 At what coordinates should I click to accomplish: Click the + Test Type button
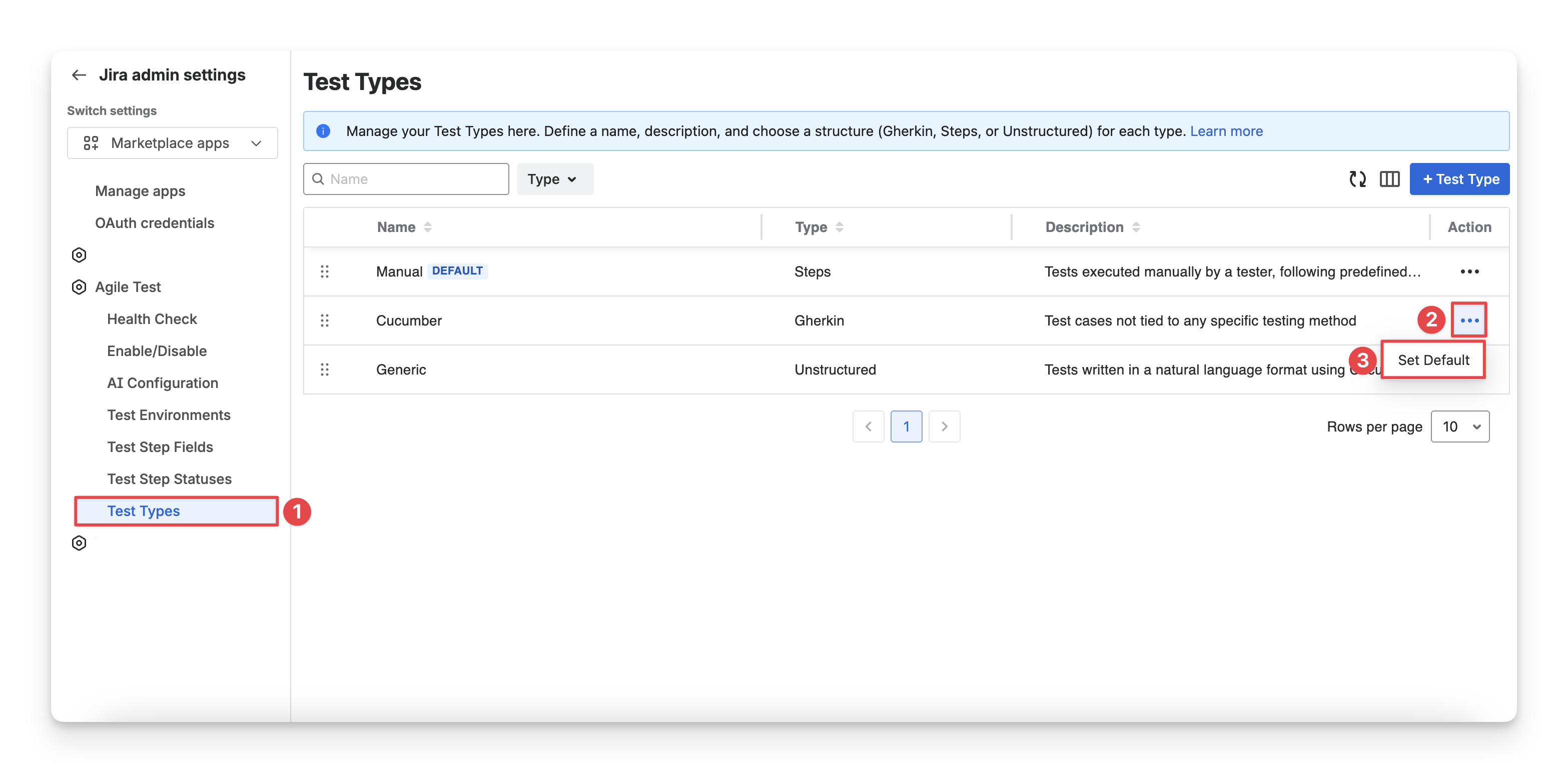click(1459, 179)
